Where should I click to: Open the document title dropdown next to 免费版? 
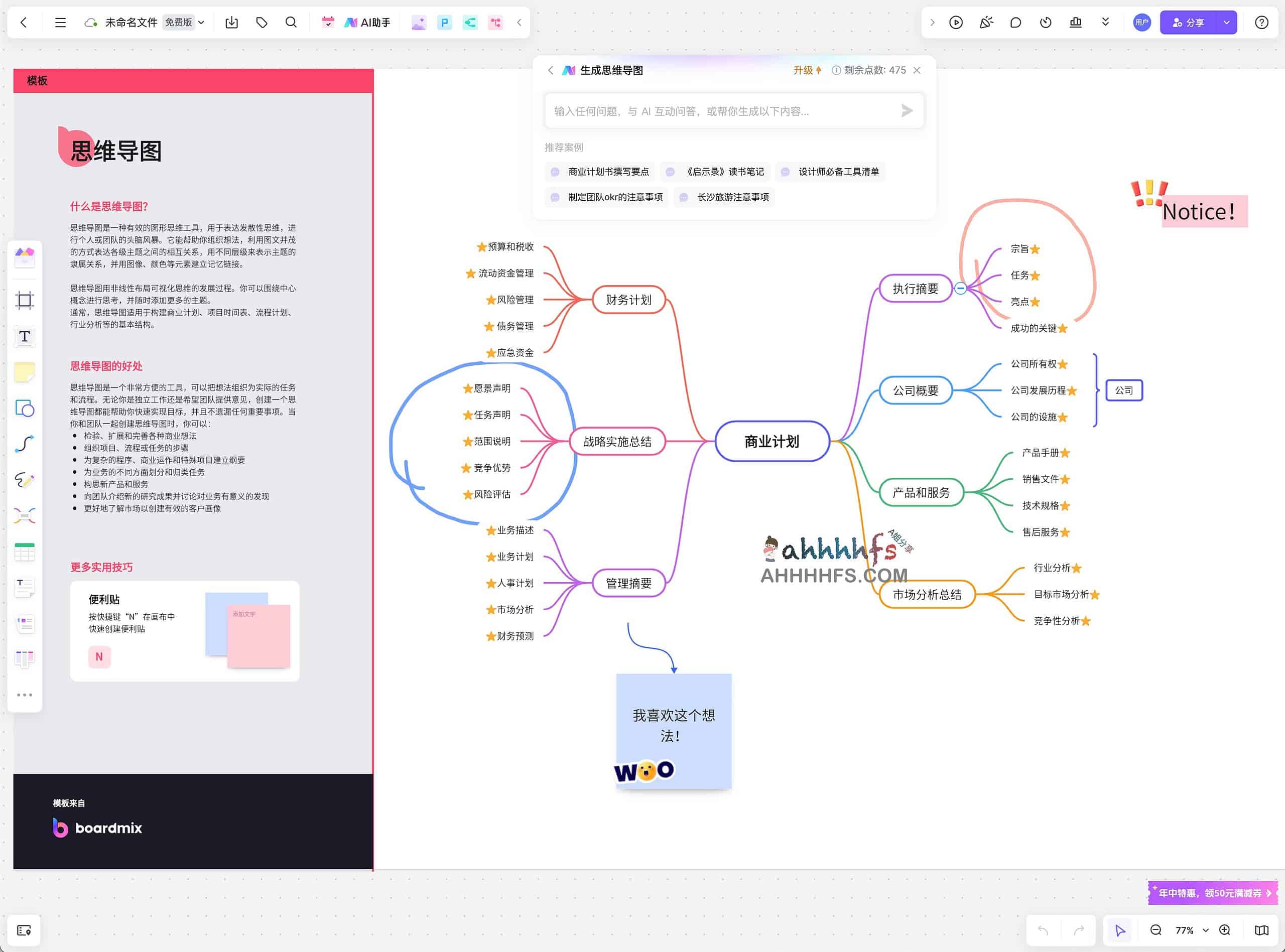[x=202, y=23]
